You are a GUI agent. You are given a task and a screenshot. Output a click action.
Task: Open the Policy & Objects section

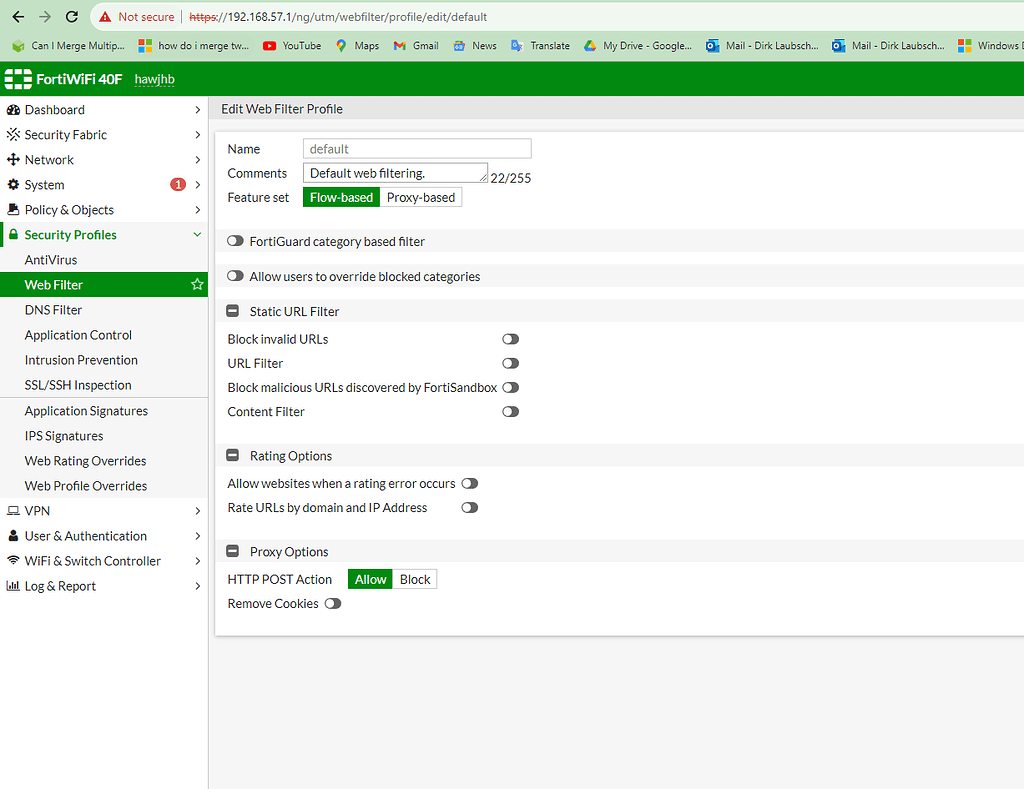tap(69, 209)
